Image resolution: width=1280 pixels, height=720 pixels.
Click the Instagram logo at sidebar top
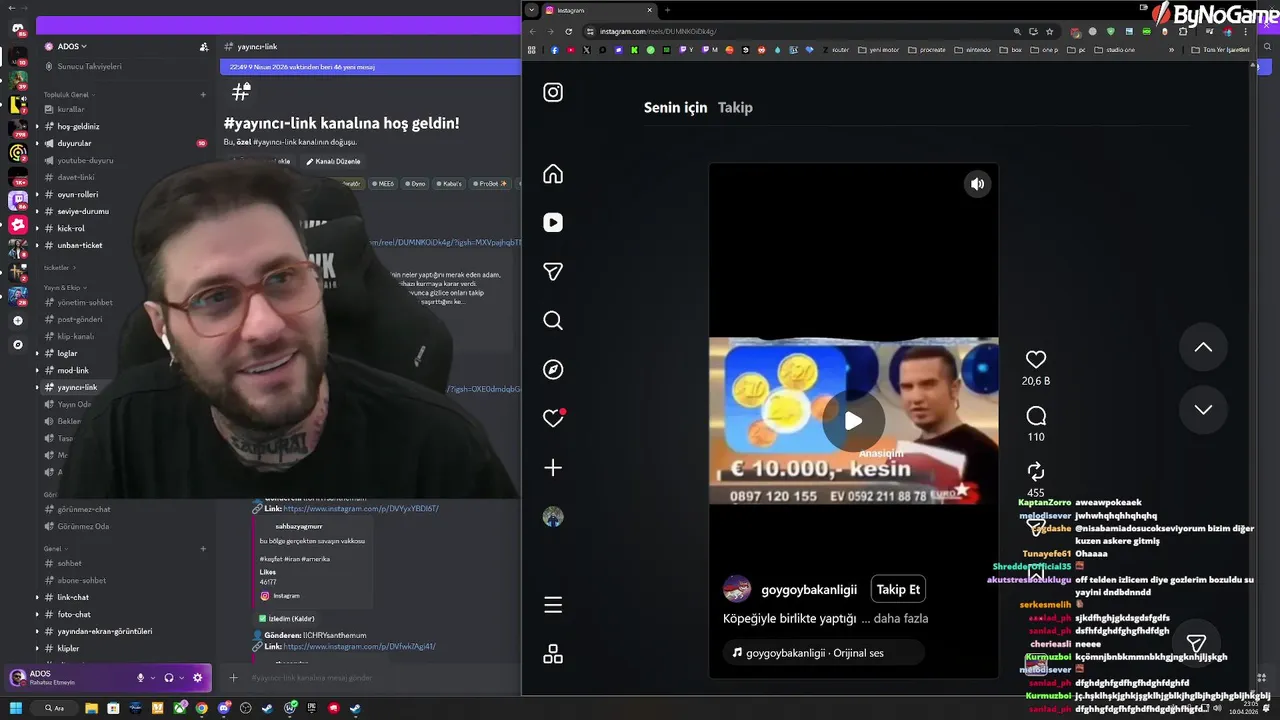coord(553,92)
